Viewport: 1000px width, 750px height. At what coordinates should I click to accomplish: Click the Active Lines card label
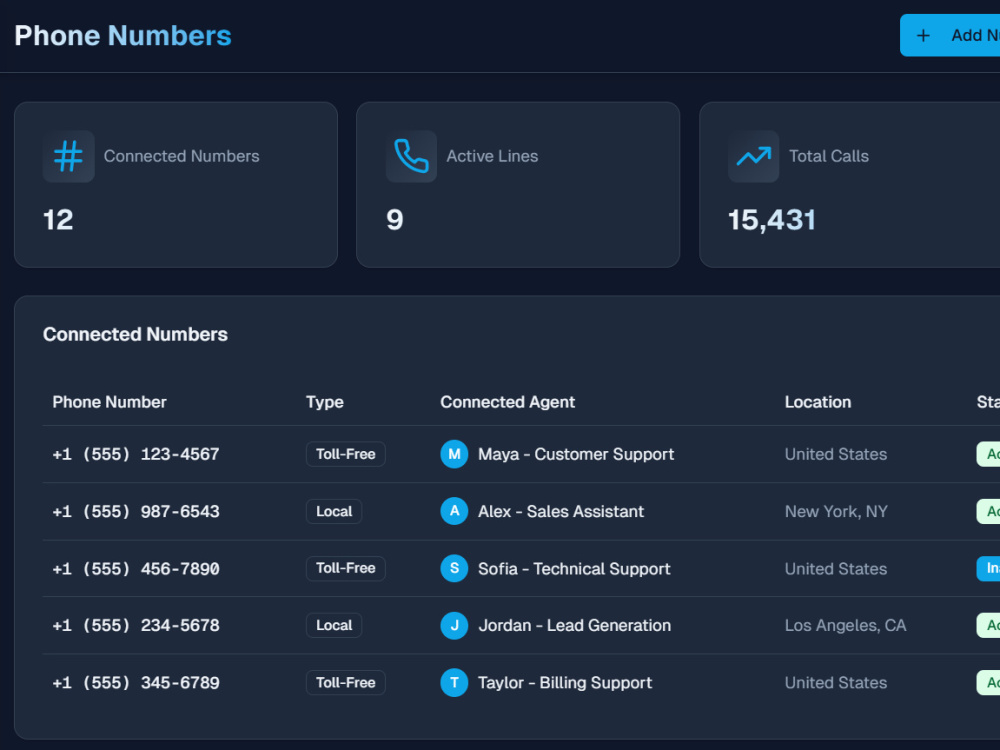492,156
